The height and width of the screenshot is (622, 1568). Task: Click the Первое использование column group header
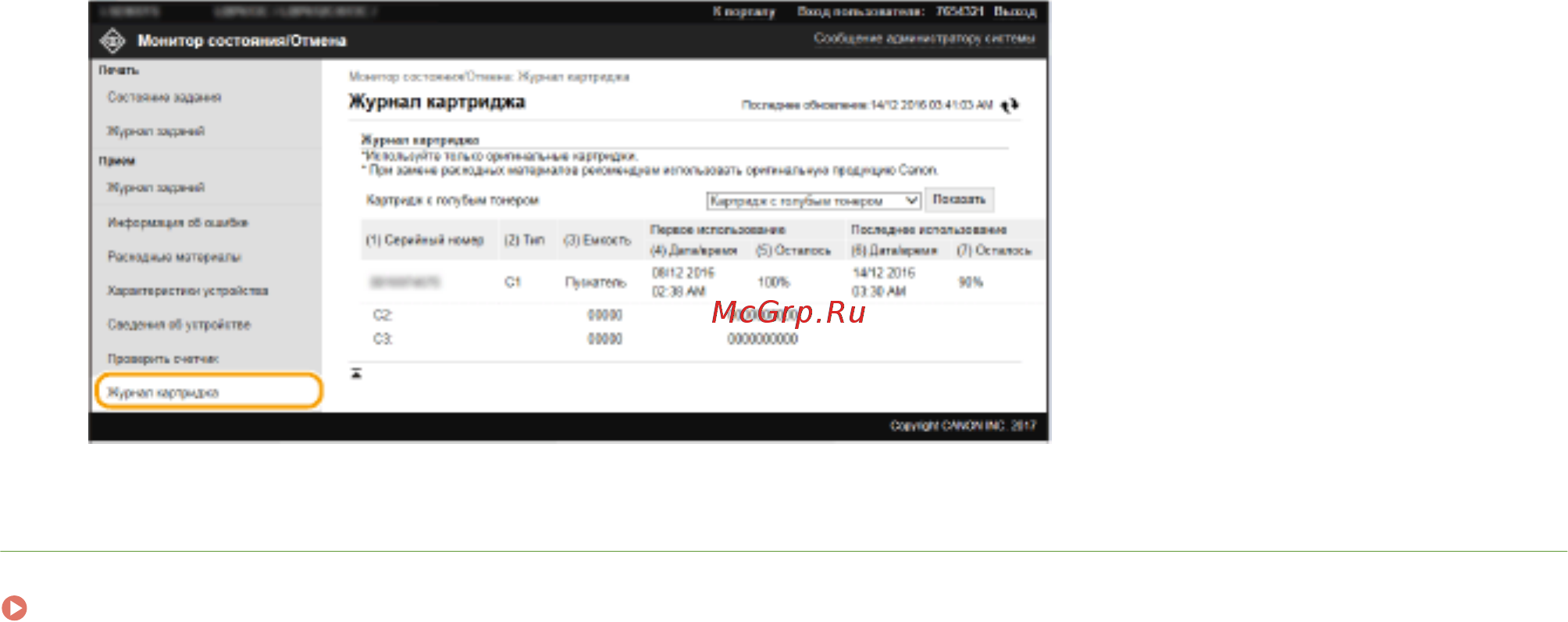718,230
